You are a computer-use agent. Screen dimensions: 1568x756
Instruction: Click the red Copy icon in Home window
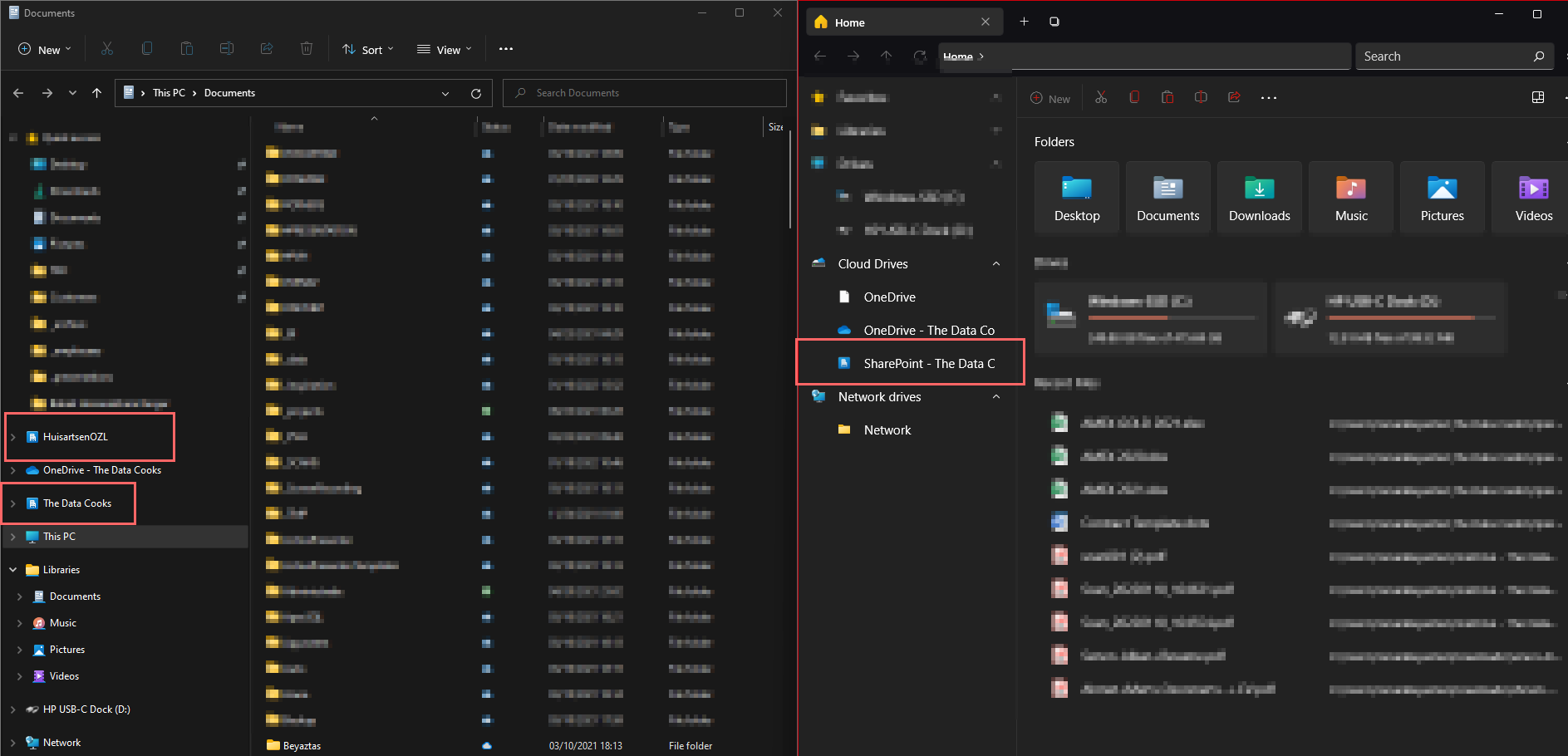1134,98
